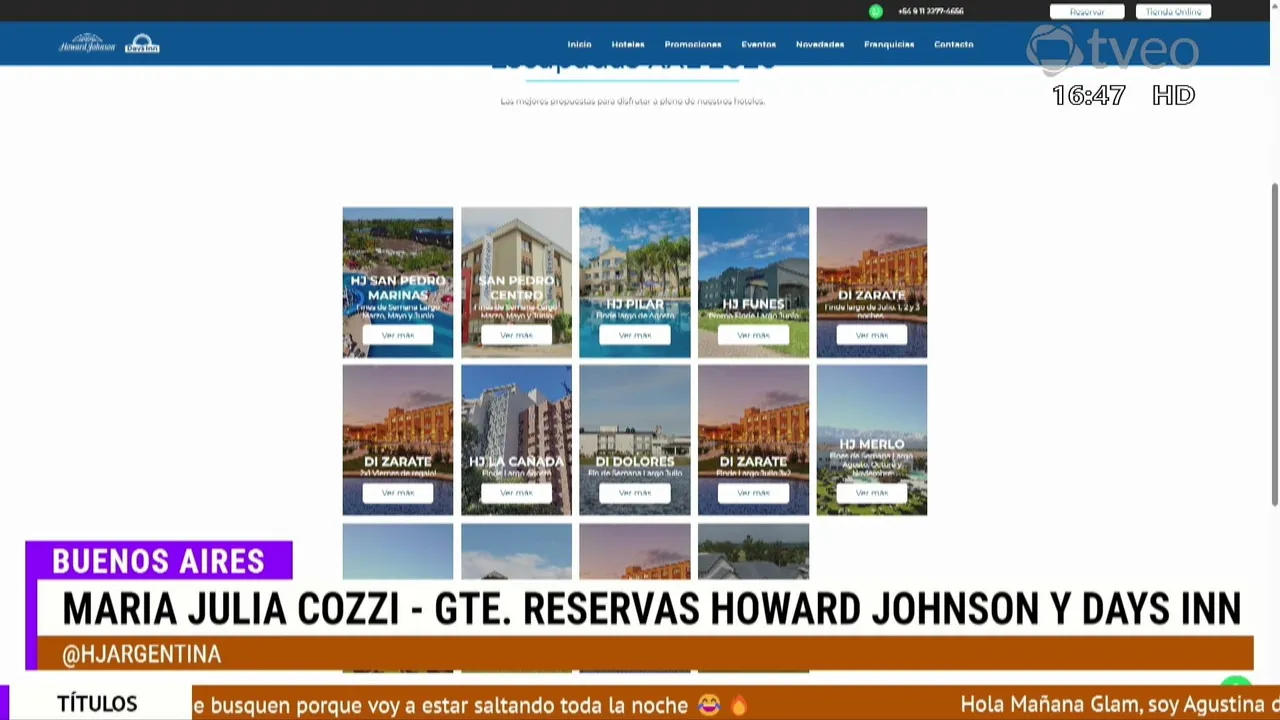The width and height of the screenshot is (1280, 720).
Task: Click Ver más on HJ San Pedro Marinas card
Action: click(398, 335)
